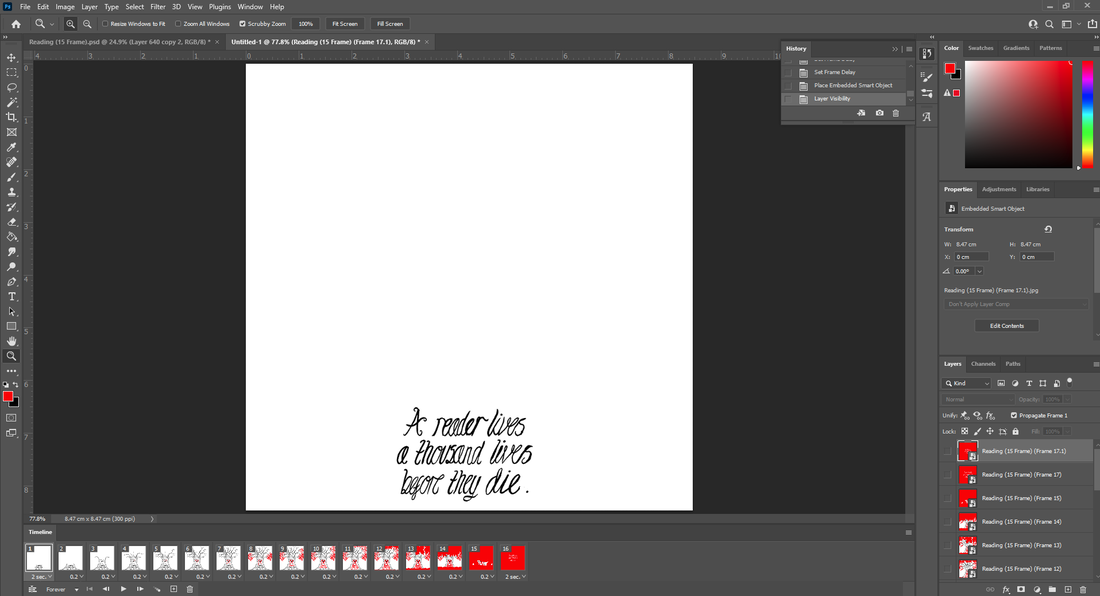1100x596 pixels.
Task: Delete the layer using trash icon
Action: click(1085, 589)
